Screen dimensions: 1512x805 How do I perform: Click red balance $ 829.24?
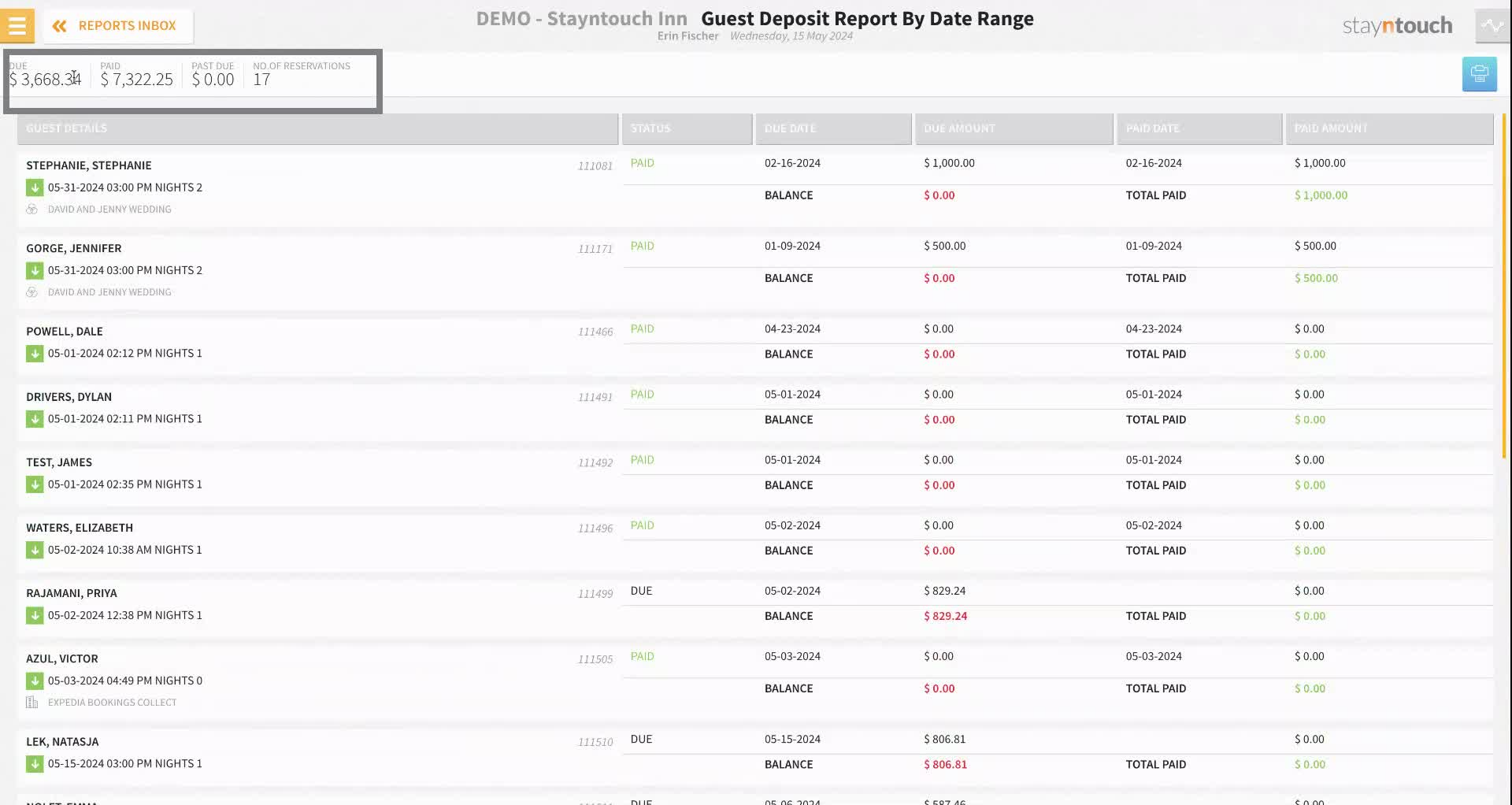tap(946, 616)
